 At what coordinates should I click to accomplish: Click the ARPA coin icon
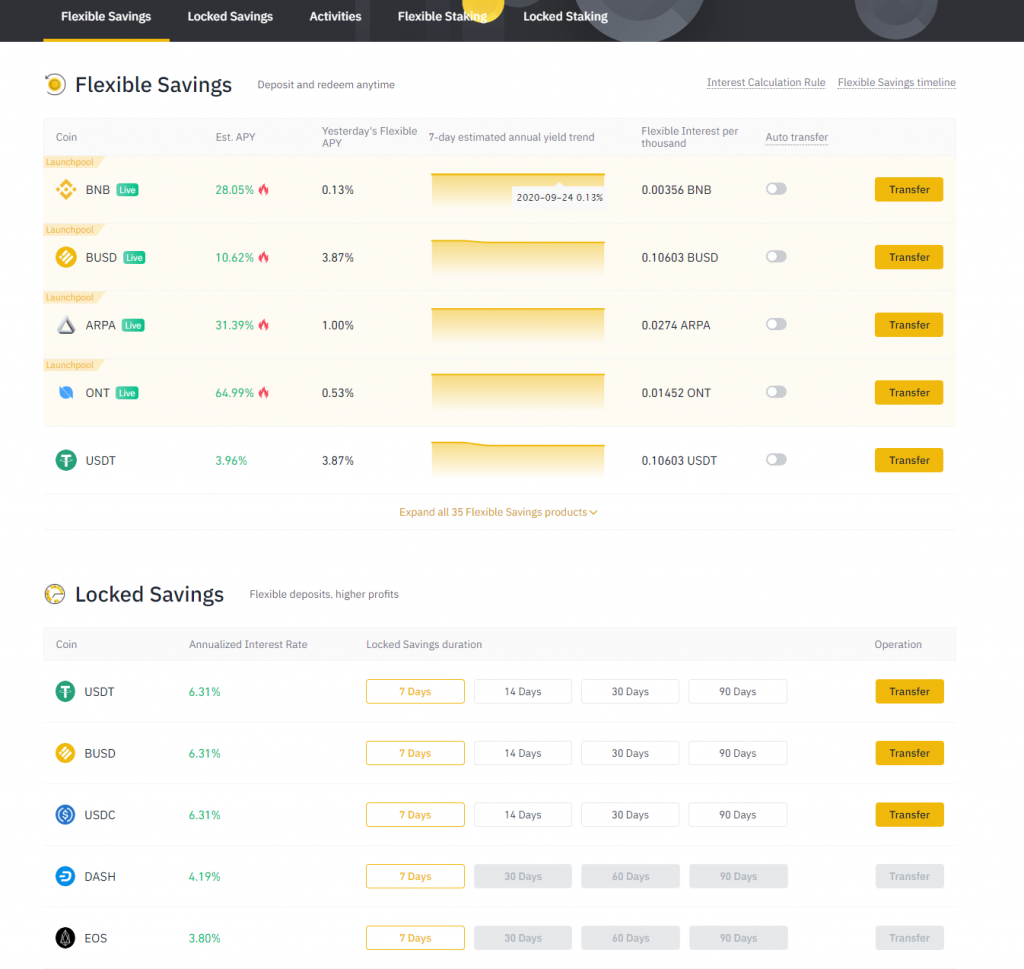coord(65,325)
